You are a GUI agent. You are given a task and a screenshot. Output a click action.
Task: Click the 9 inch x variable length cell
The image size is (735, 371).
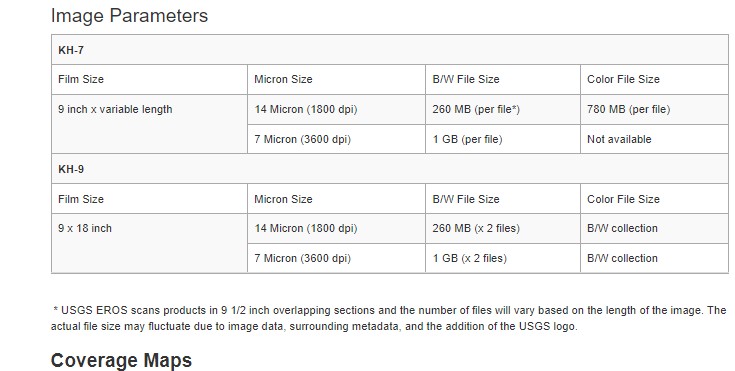[150, 124]
